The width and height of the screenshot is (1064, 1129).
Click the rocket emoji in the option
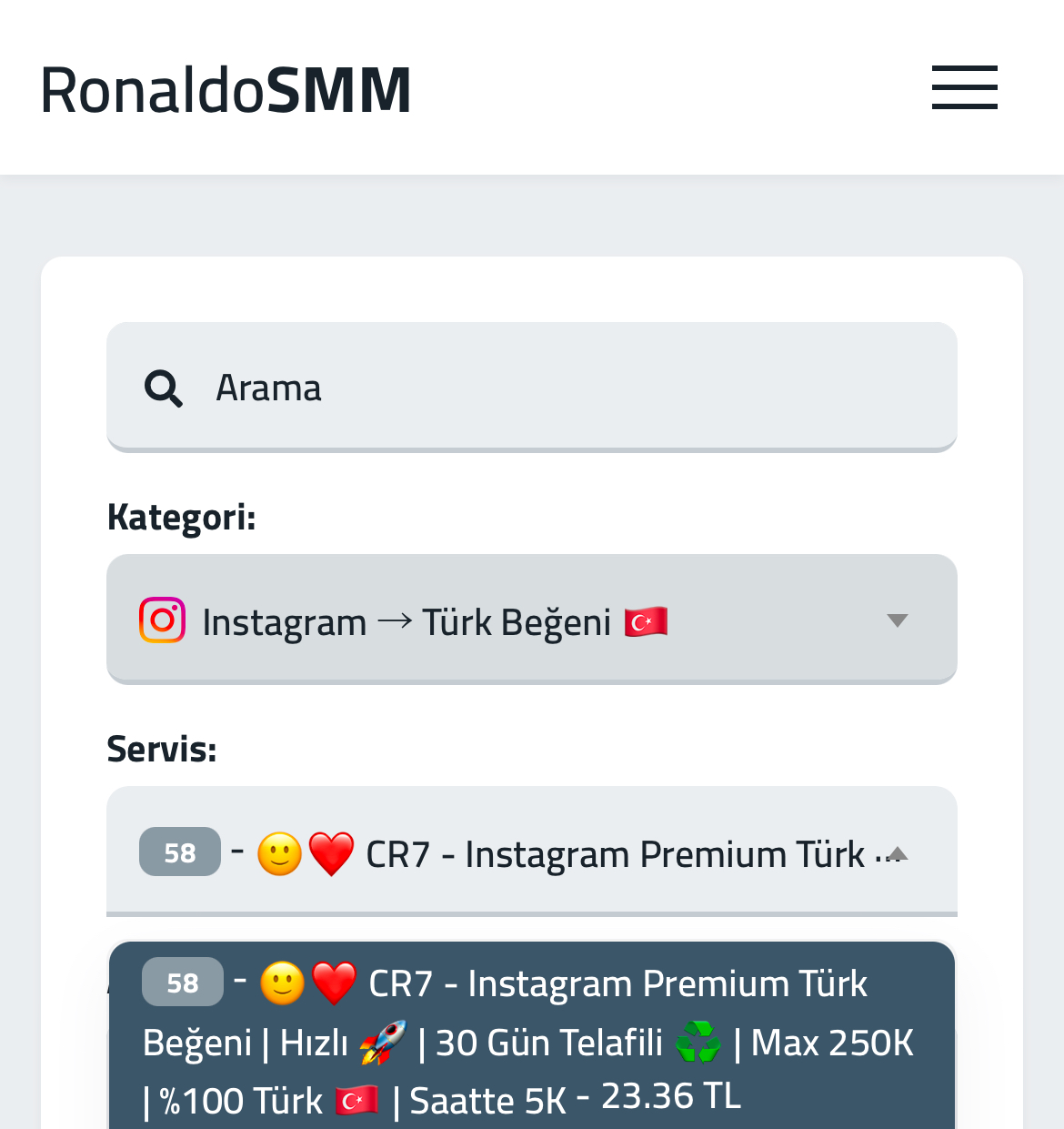click(x=383, y=1043)
